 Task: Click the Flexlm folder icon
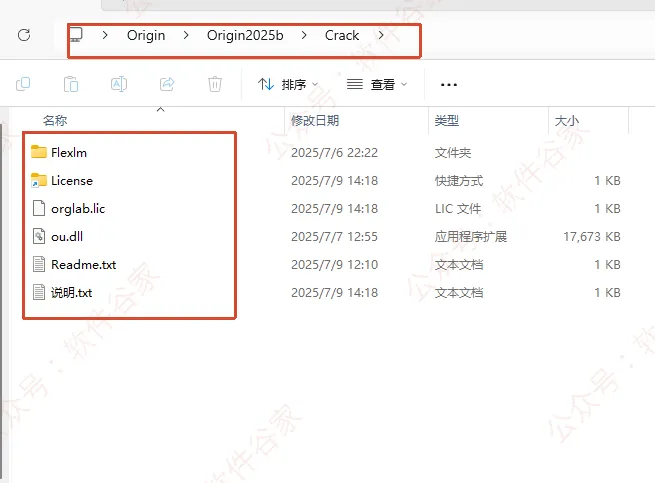[39, 152]
